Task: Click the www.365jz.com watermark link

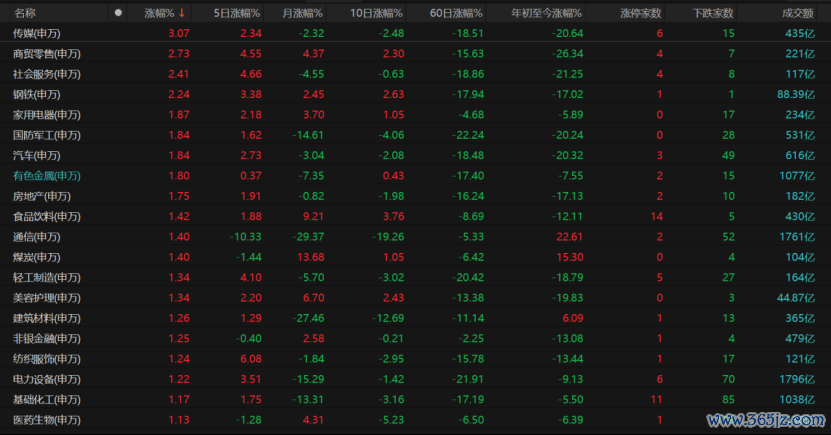Action: pyautogui.click(x=765, y=420)
